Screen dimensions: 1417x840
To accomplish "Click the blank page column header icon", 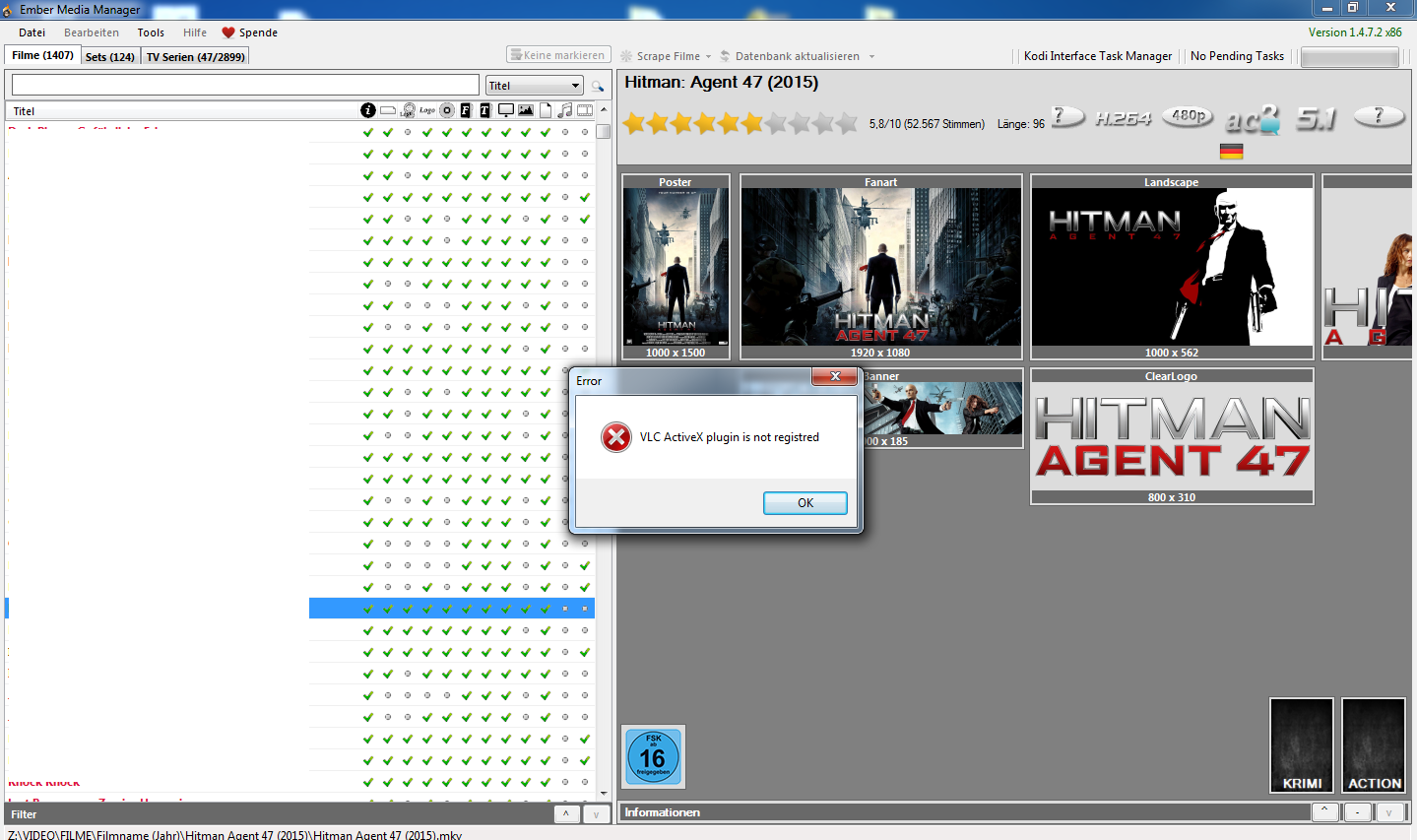I will [x=546, y=110].
